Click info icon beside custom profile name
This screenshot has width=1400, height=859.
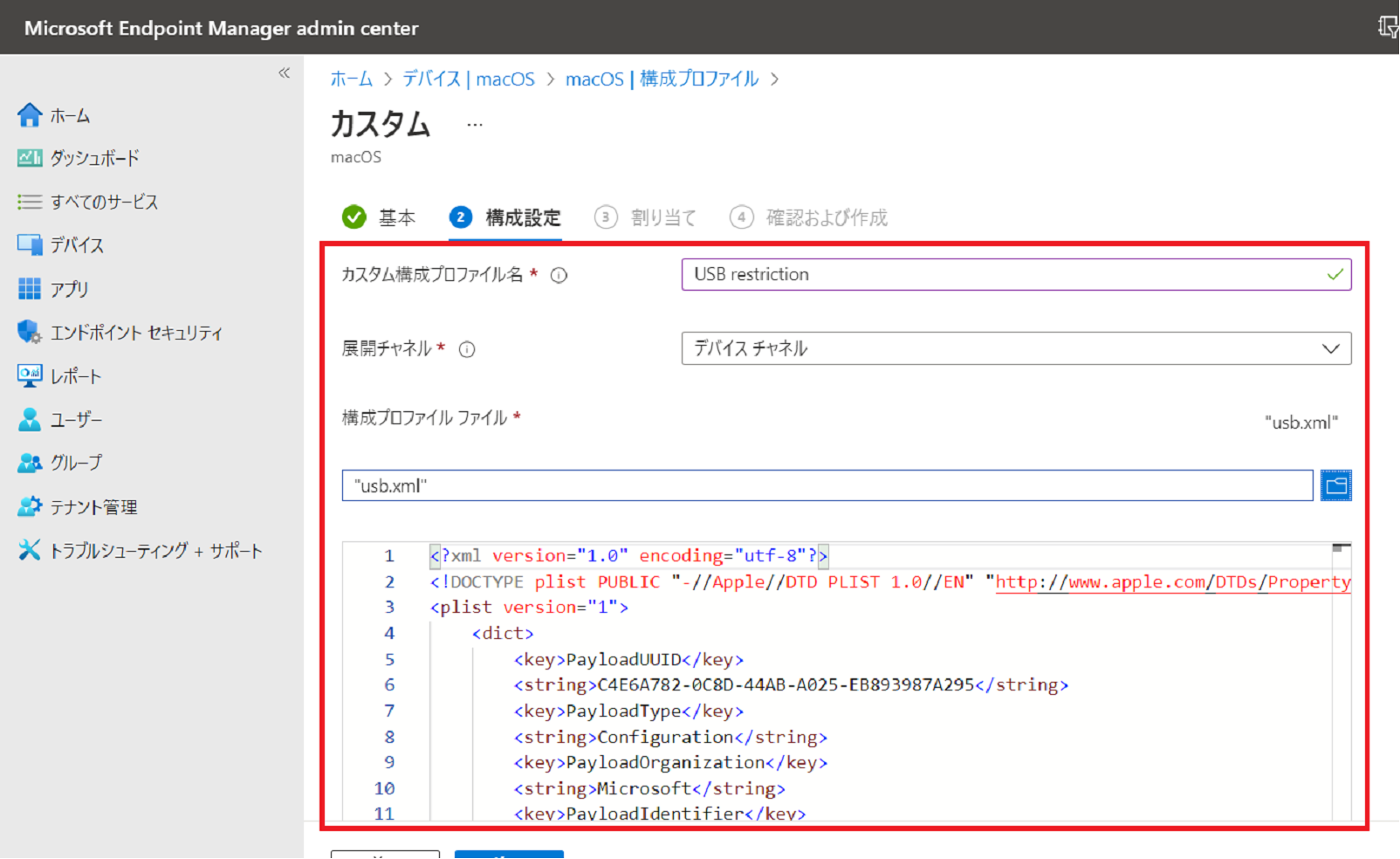[559, 276]
